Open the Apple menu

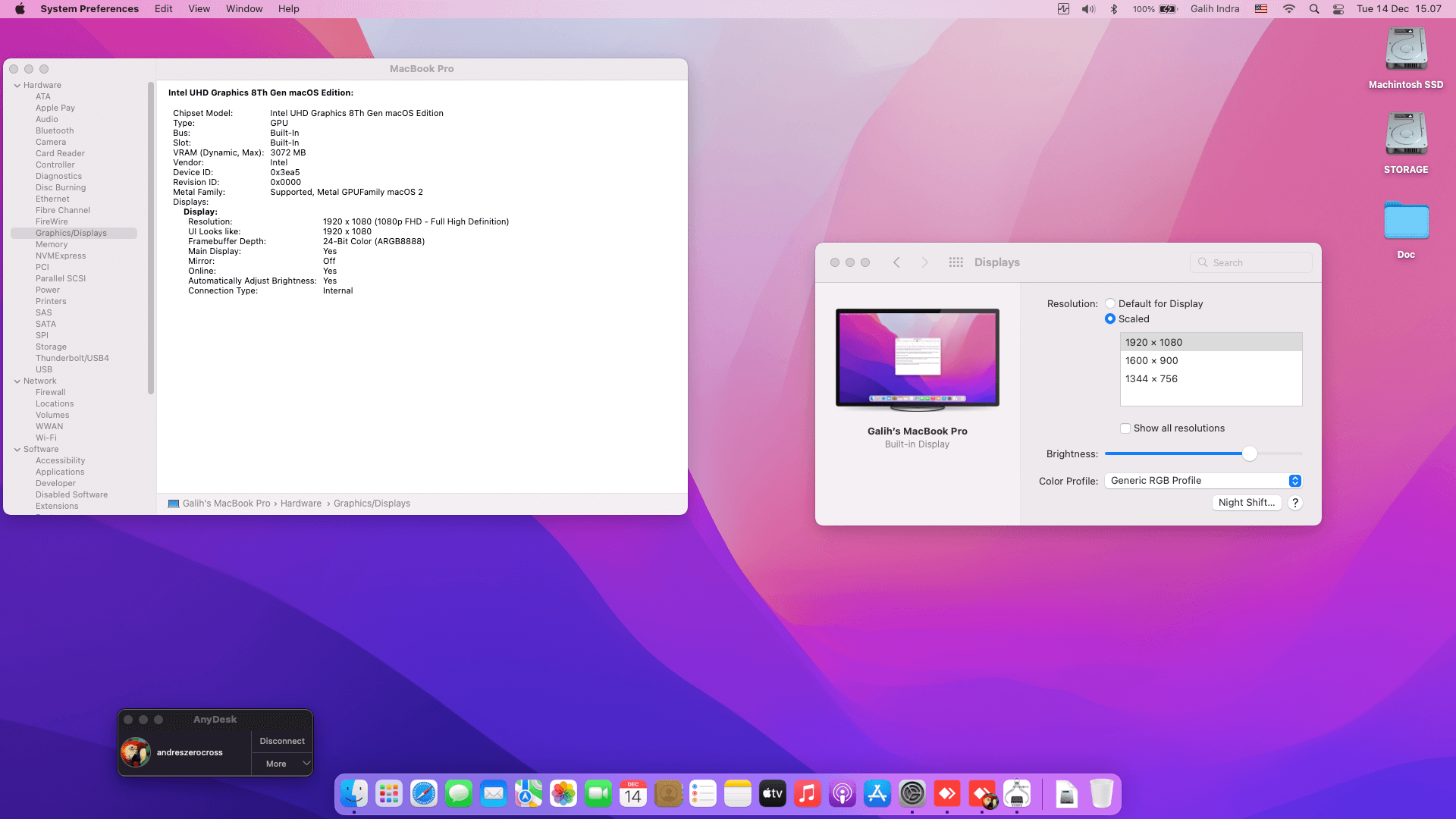20,9
